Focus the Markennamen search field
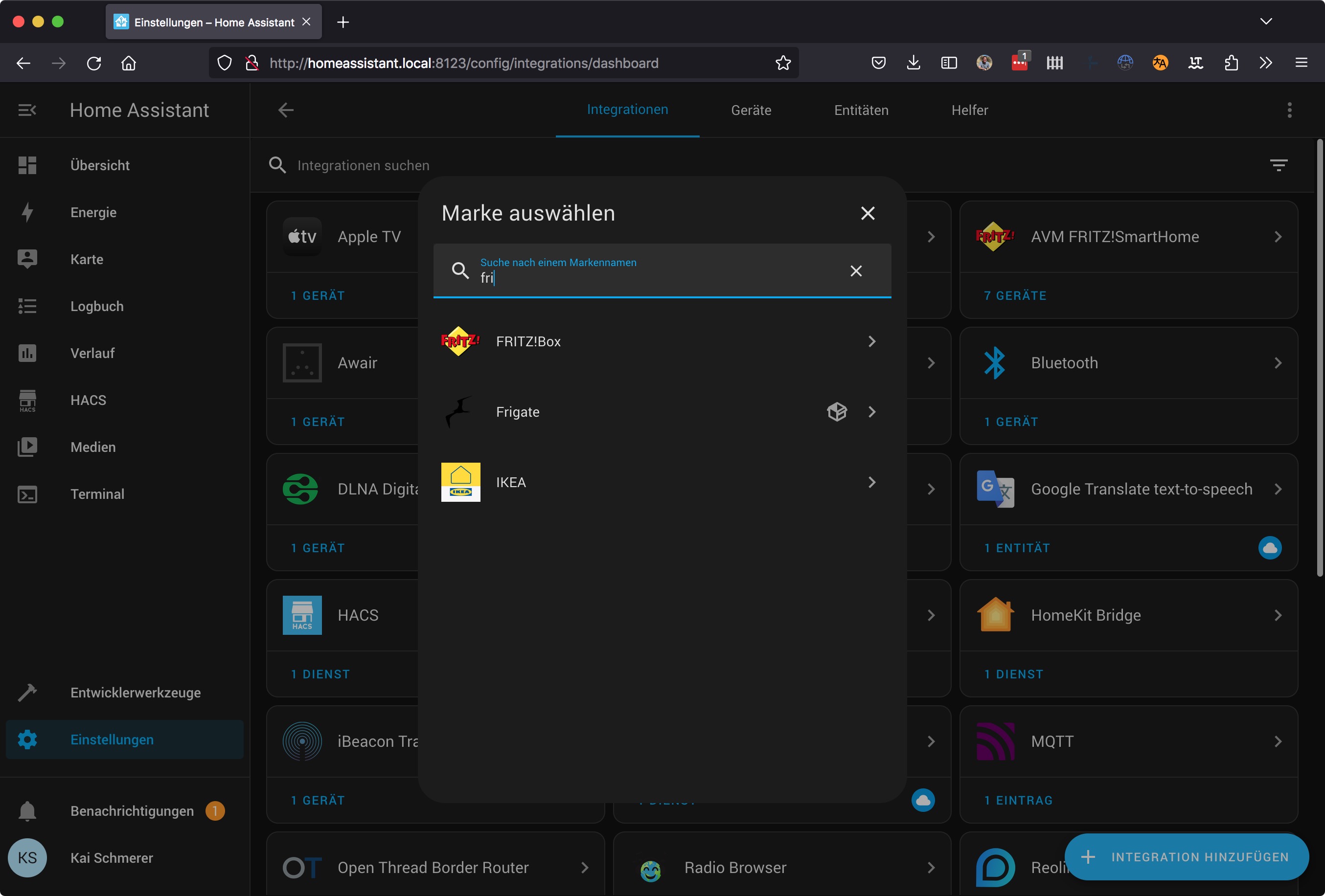The image size is (1325, 896). coord(656,278)
